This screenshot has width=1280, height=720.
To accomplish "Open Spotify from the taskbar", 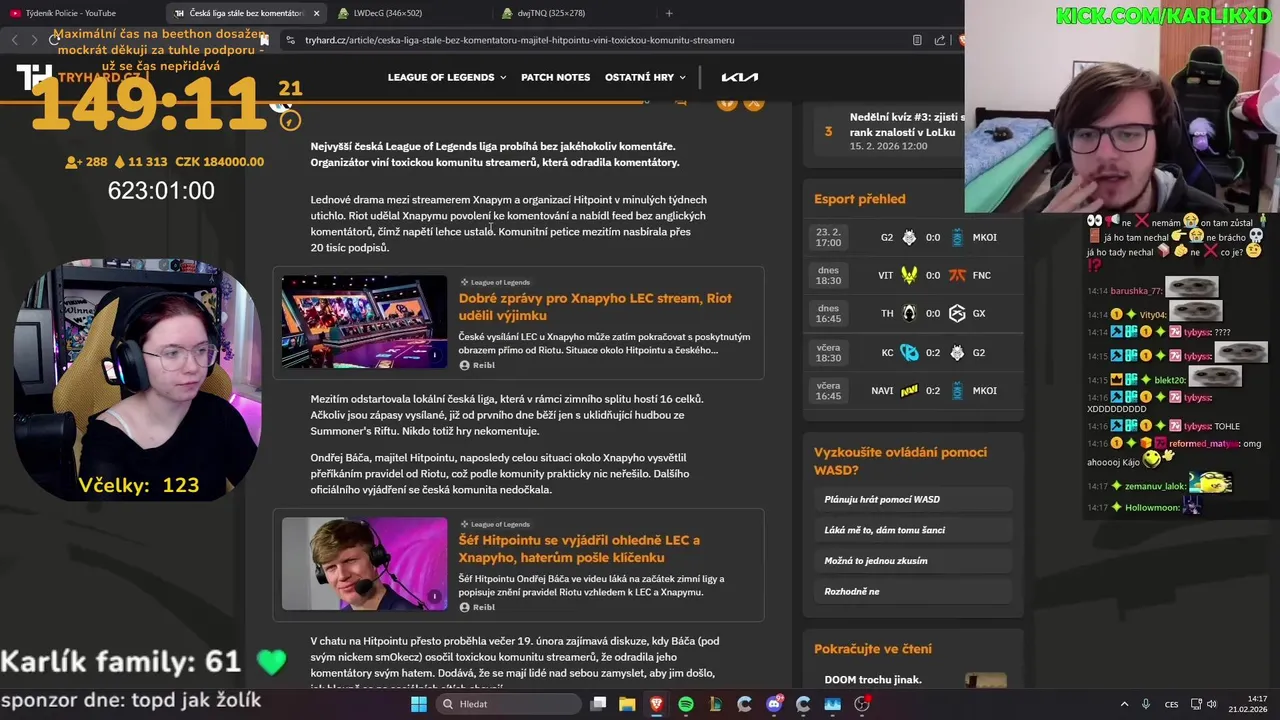I will pos(686,704).
